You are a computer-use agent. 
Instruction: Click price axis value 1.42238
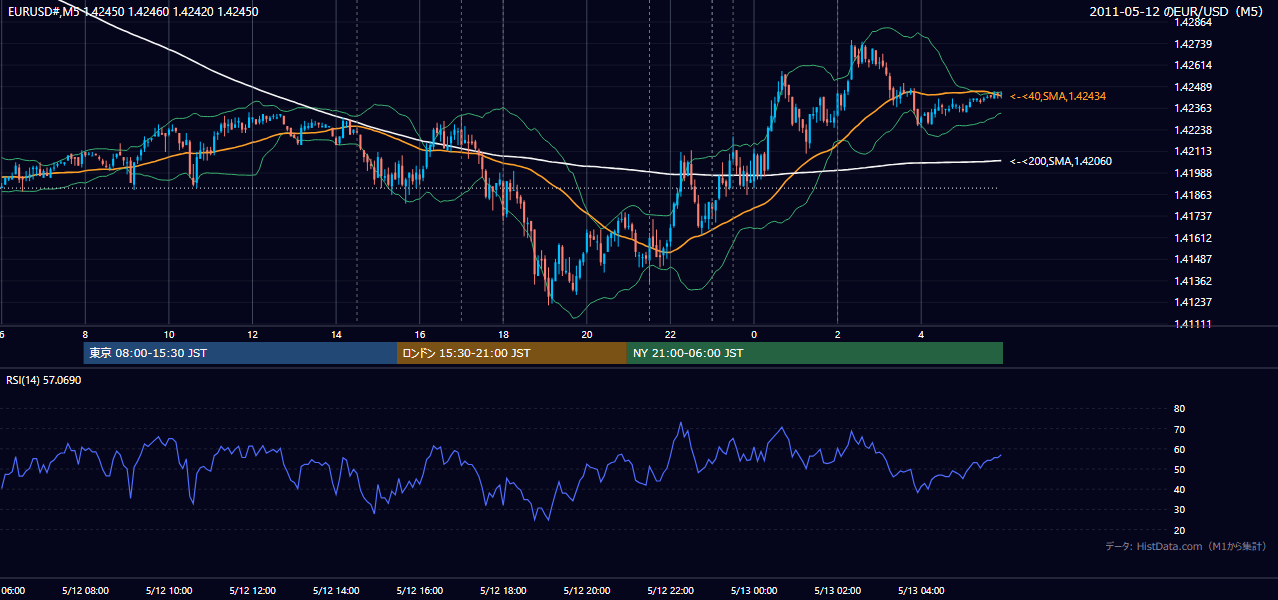pos(1194,130)
